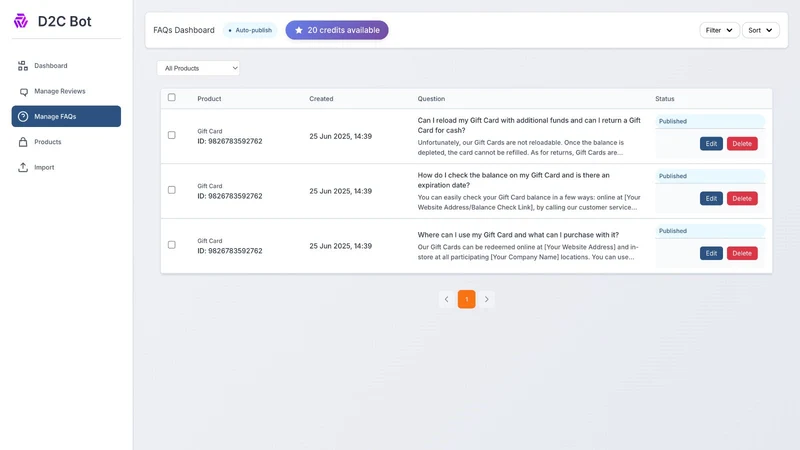
Task: Click the D2C Bot purple logo icon
Action: point(21,21)
